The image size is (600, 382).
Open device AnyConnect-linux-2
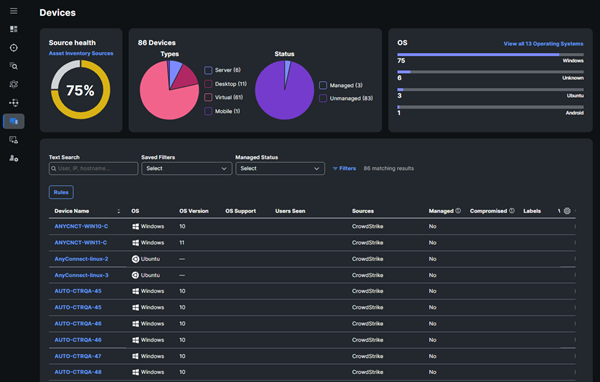click(x=81, y=259)
